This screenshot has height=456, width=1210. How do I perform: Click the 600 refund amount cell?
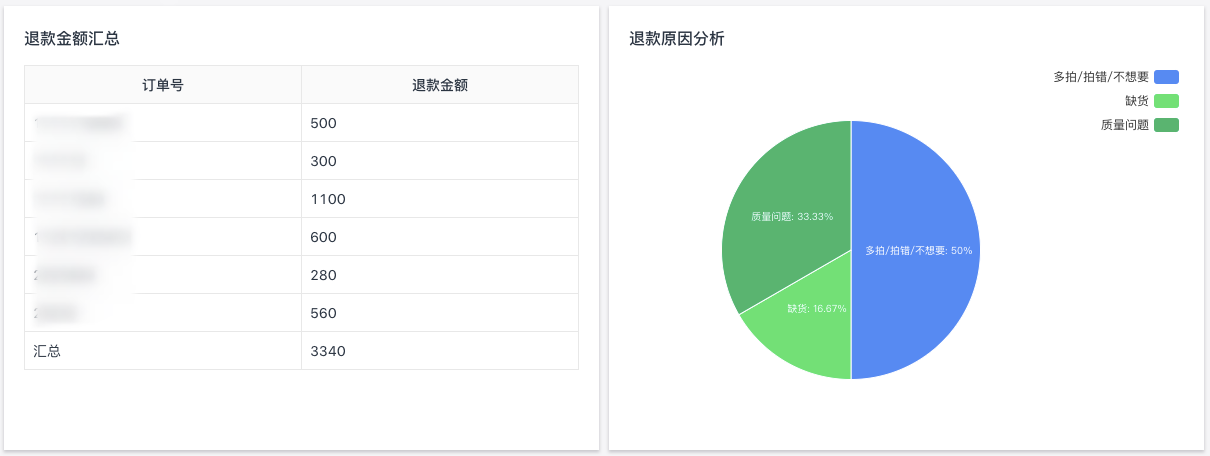(x=440, y=237)
